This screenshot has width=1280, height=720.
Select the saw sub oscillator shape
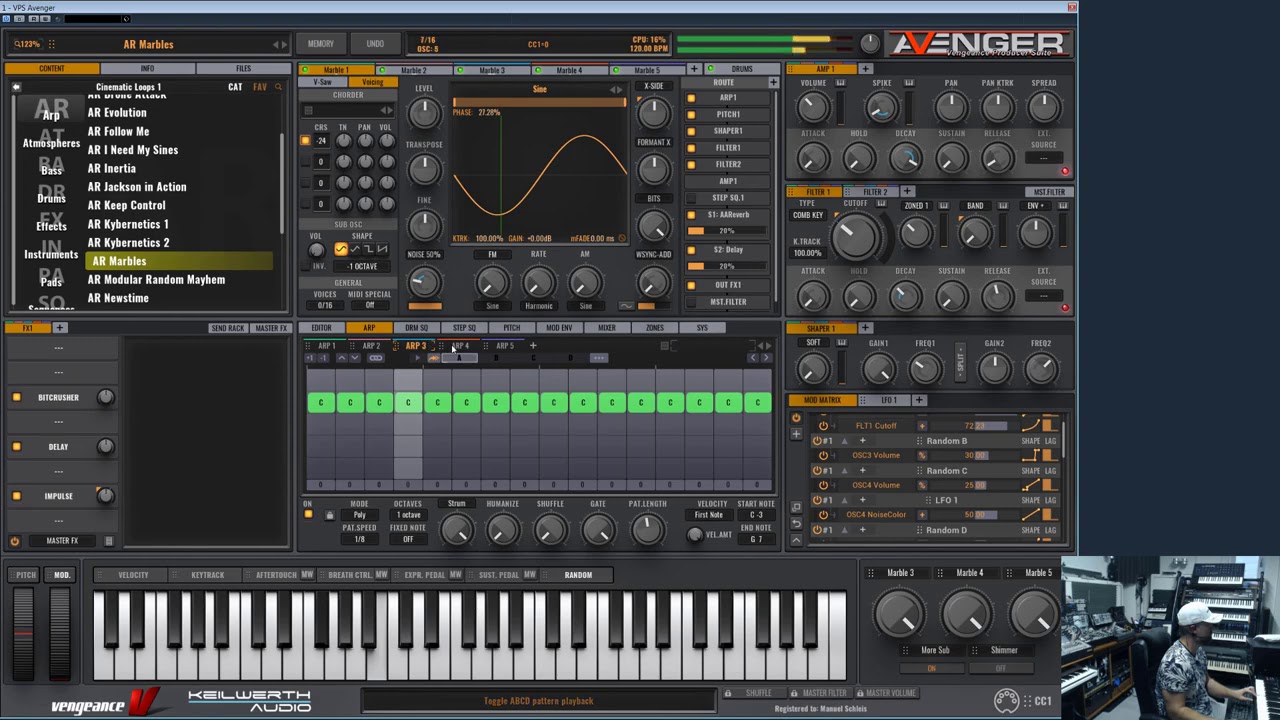[381, 249]
